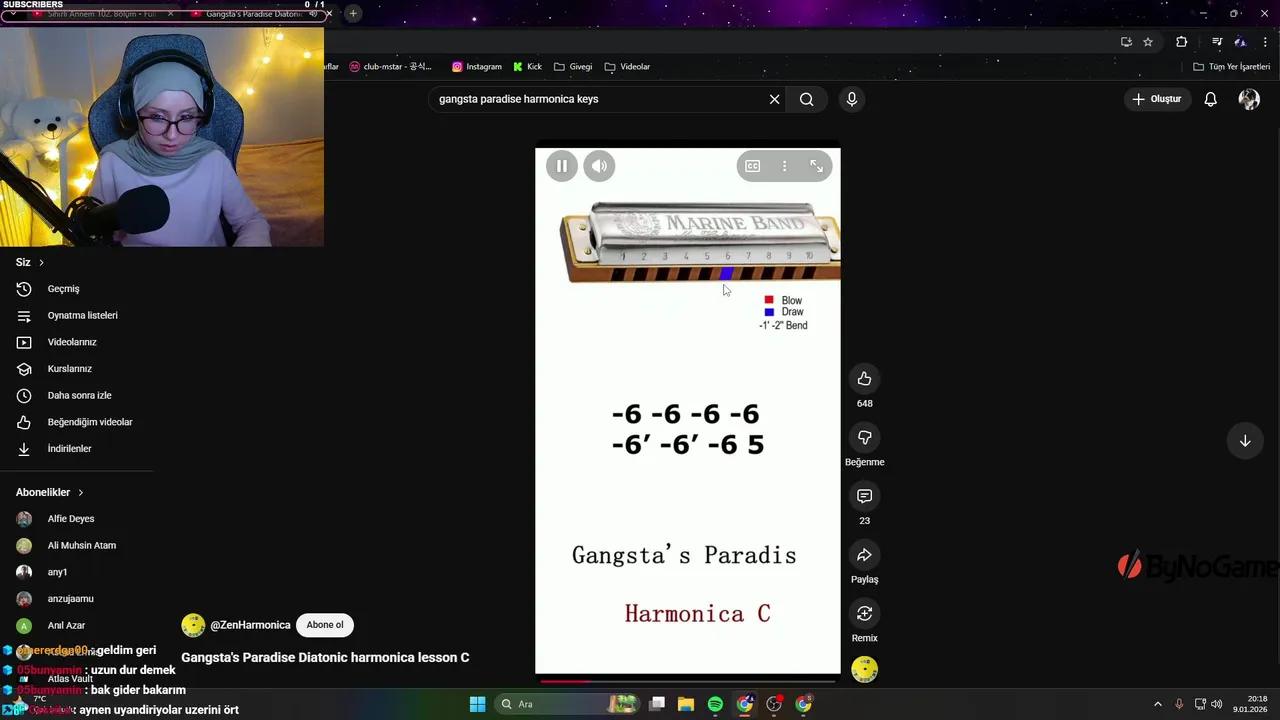
Task: Run the YouTube search with magnifier button
Action: pos(806,99)
